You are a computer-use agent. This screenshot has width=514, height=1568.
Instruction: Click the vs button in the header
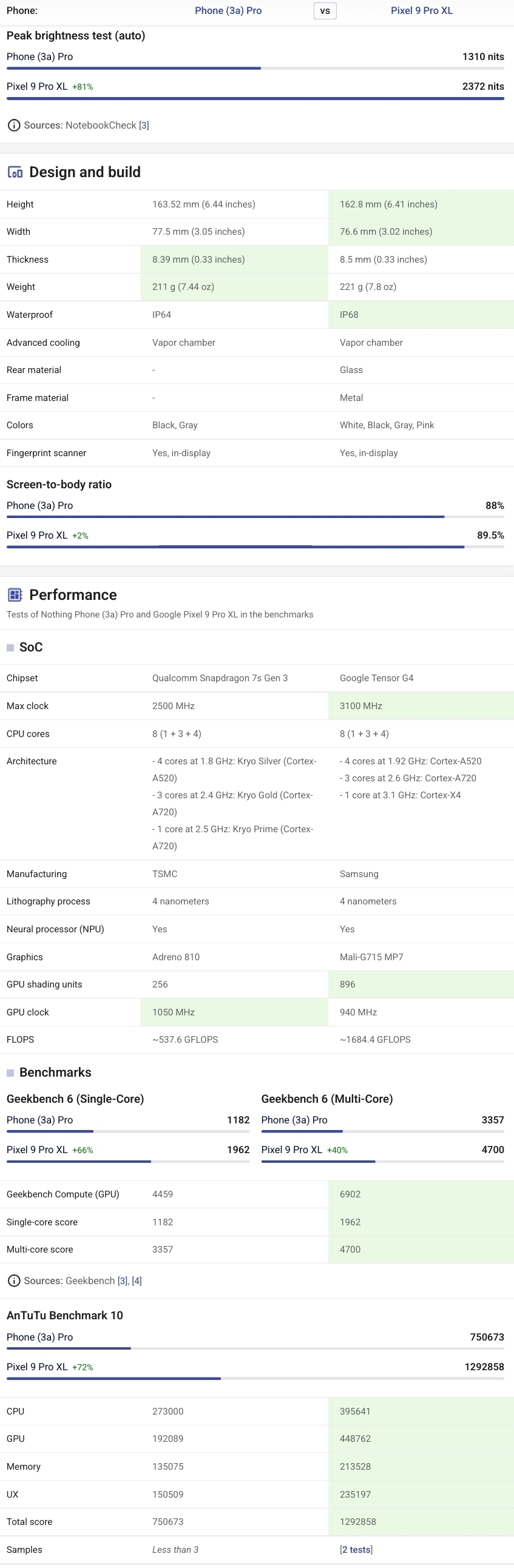pos(325,11)
